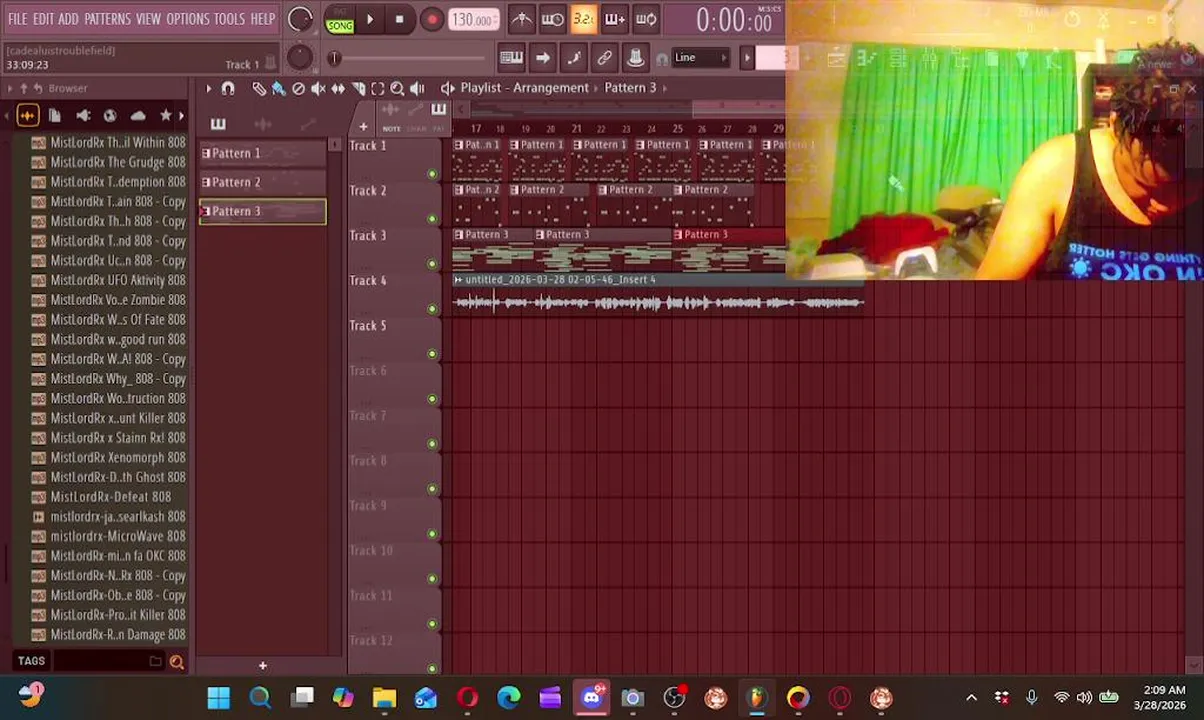The width and height of the screenshot is (1204, 720).
Task: Click the 130.000 tempo field
Action: [473, 20]
